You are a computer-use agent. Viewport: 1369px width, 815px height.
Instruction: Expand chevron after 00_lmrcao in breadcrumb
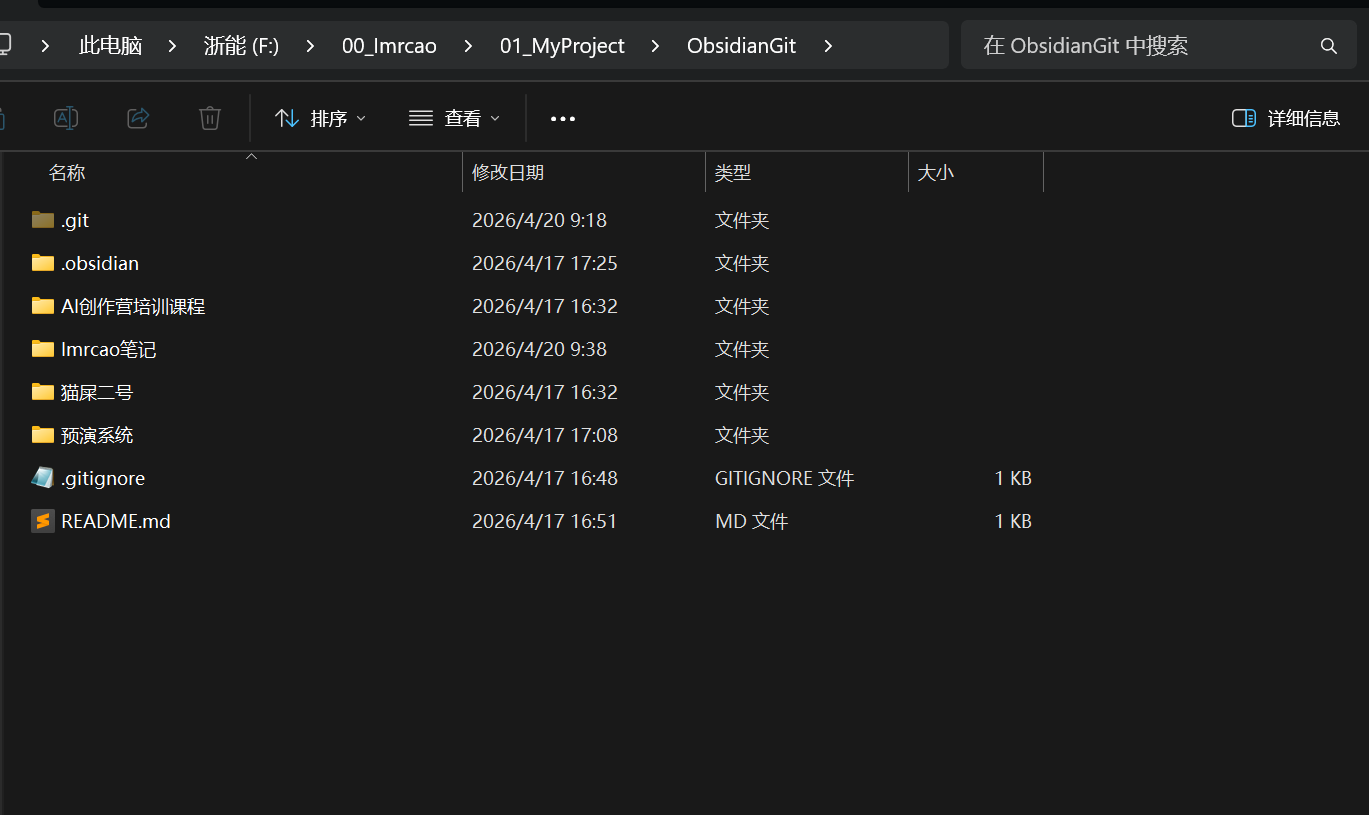(468, 46)
